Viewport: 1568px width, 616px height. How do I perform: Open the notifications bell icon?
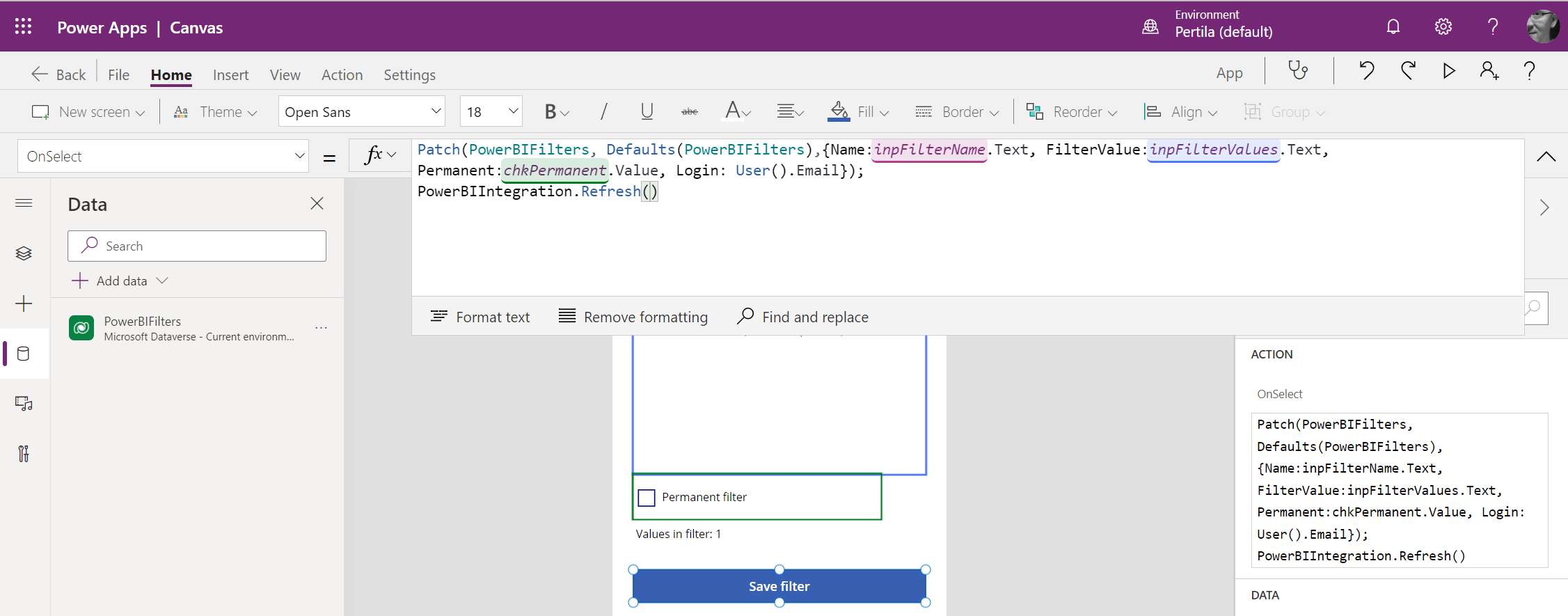point(1393,26)
